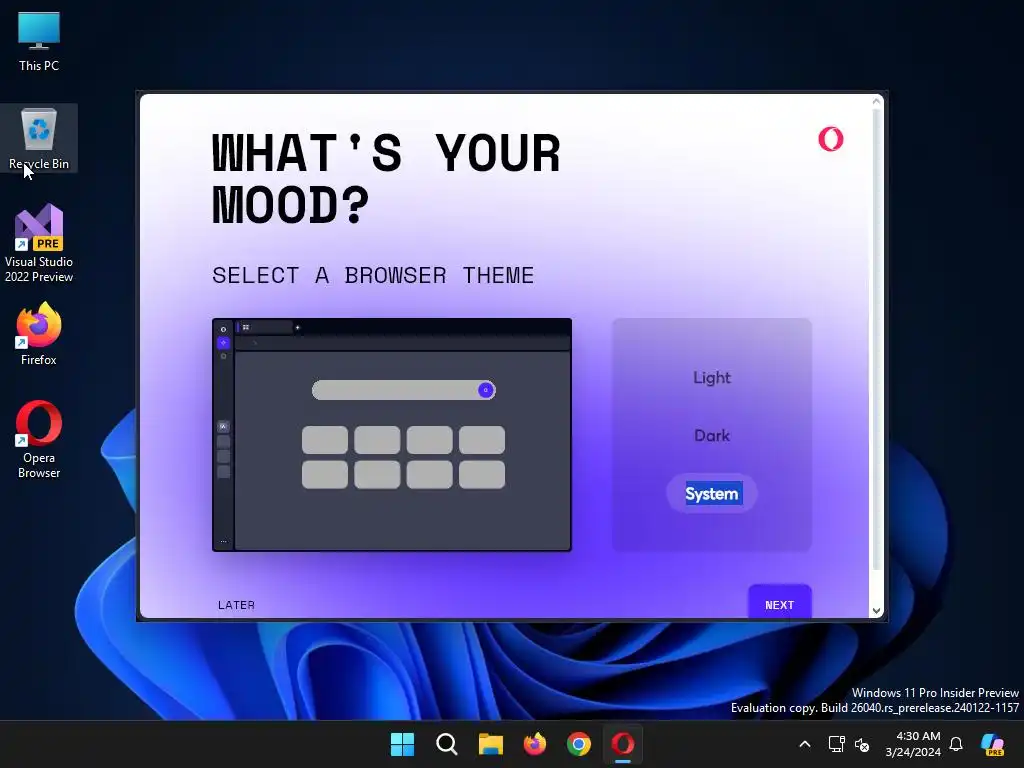The height and width of the screenshot is (768, 1024).
Task: Click the scrollbar up arrow
Action: point(876,101)
